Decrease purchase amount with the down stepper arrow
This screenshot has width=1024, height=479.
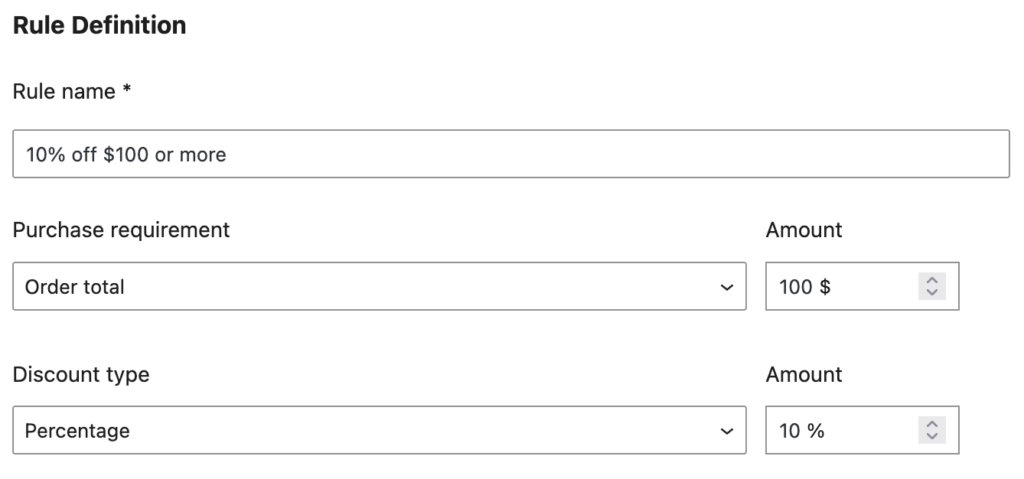click(932, 293)
